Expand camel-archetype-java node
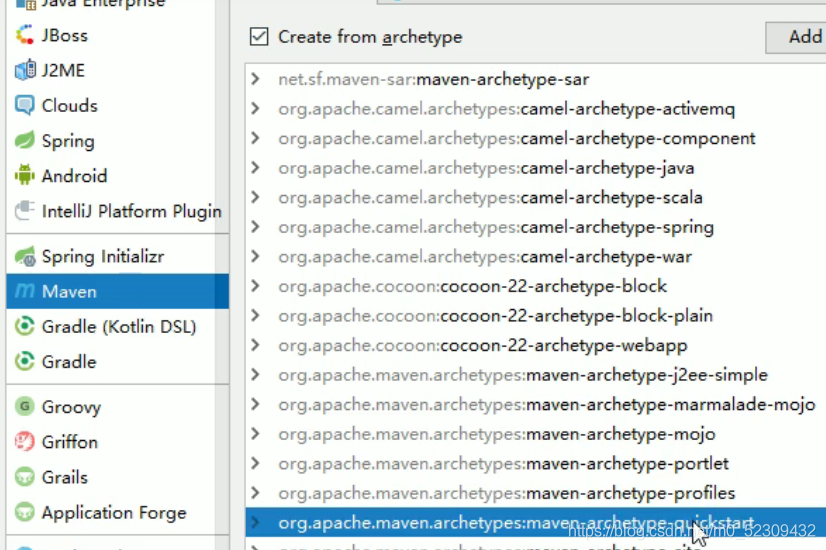Screen dimensions: 826x550 [255, 168]
